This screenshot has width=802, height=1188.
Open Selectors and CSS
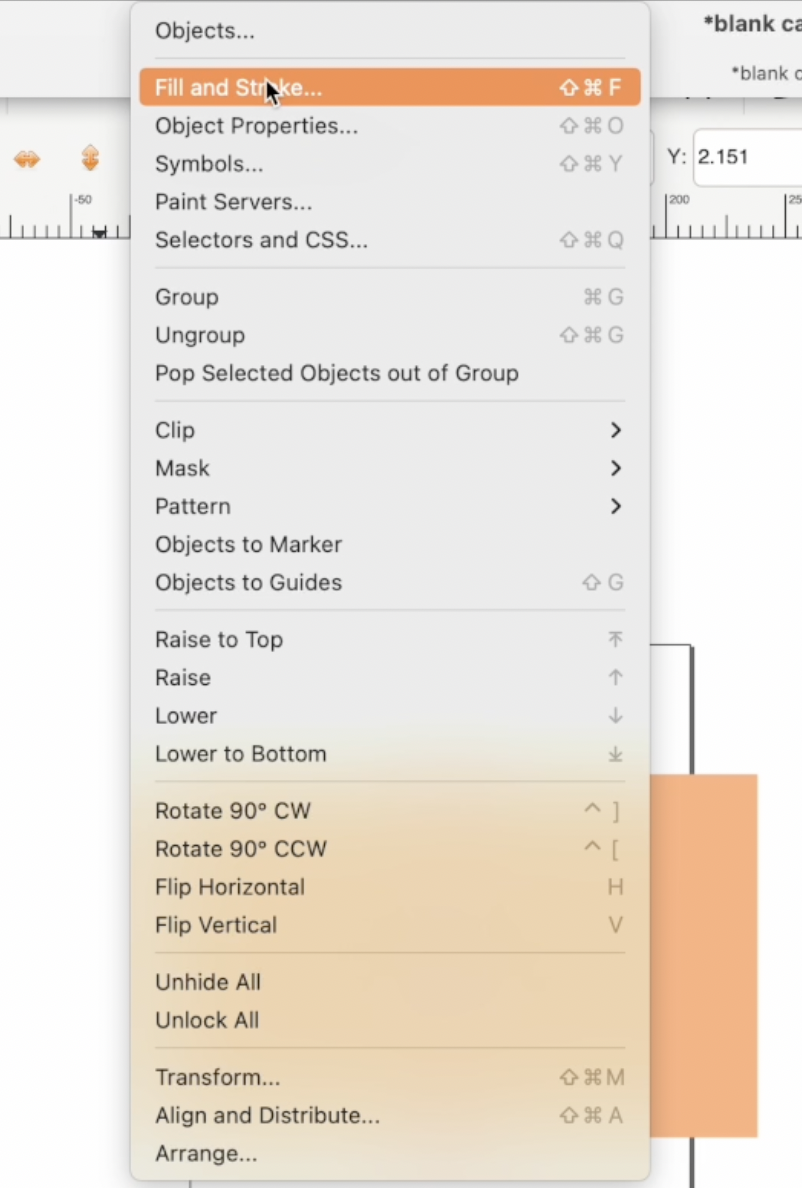(261, 240)
